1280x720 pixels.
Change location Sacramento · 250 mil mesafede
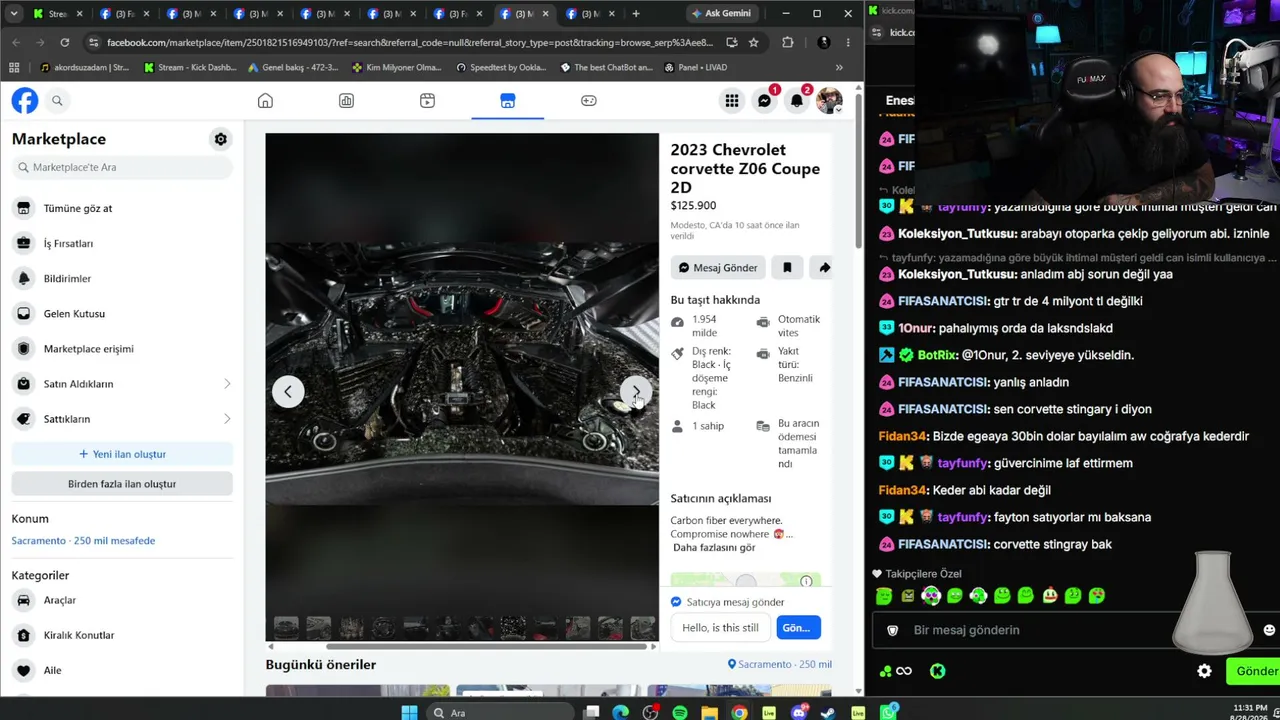point(83,541)
